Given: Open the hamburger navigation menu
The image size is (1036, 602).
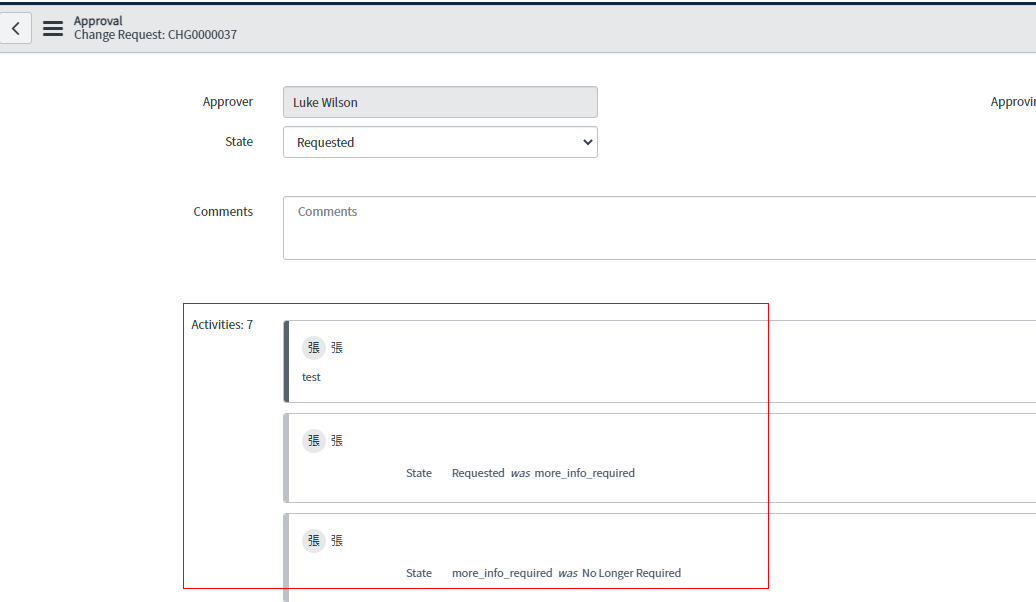Looking at the screenshot, I should (x=53, y=28).
